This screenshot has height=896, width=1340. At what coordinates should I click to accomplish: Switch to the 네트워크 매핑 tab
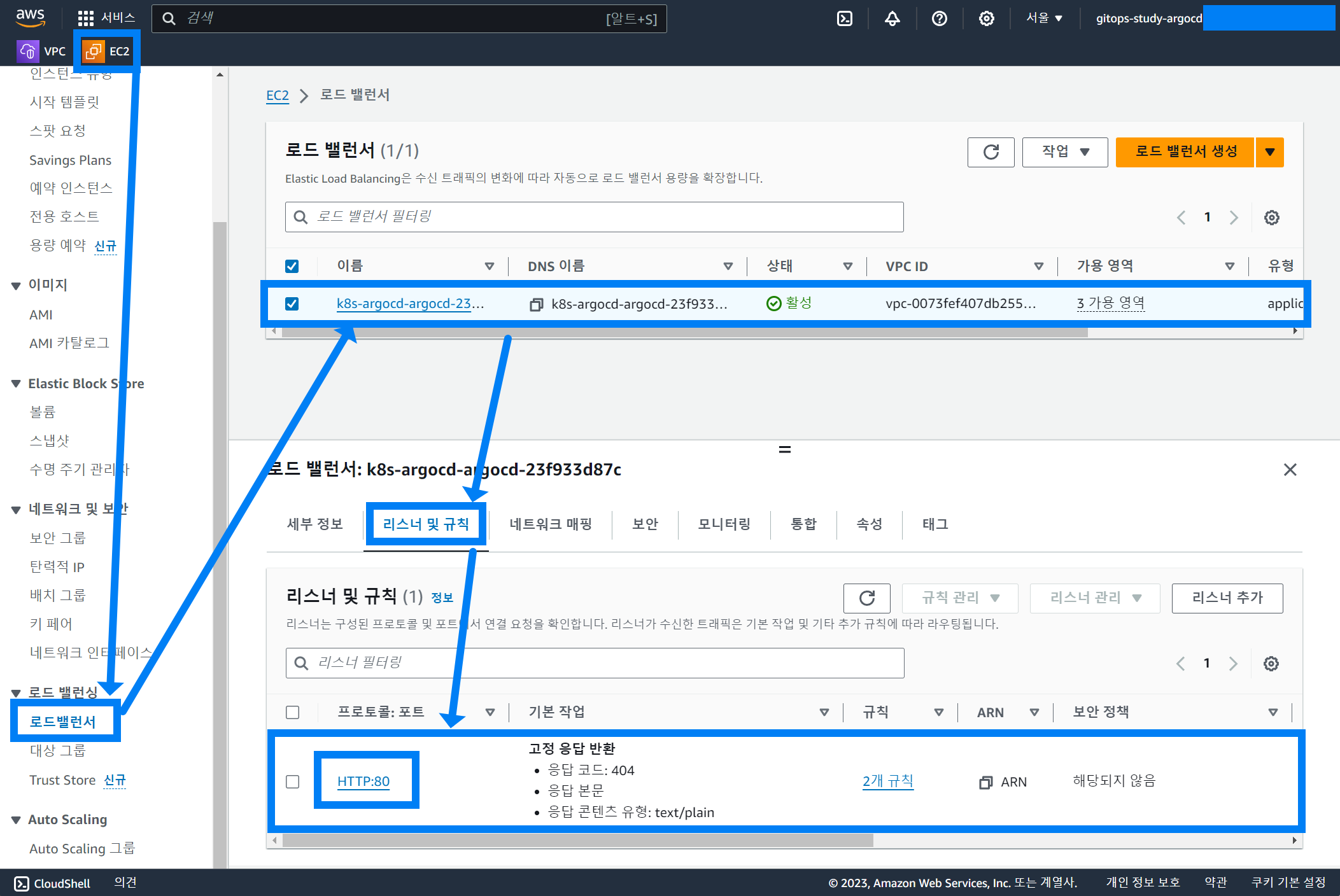coord(550,524)
